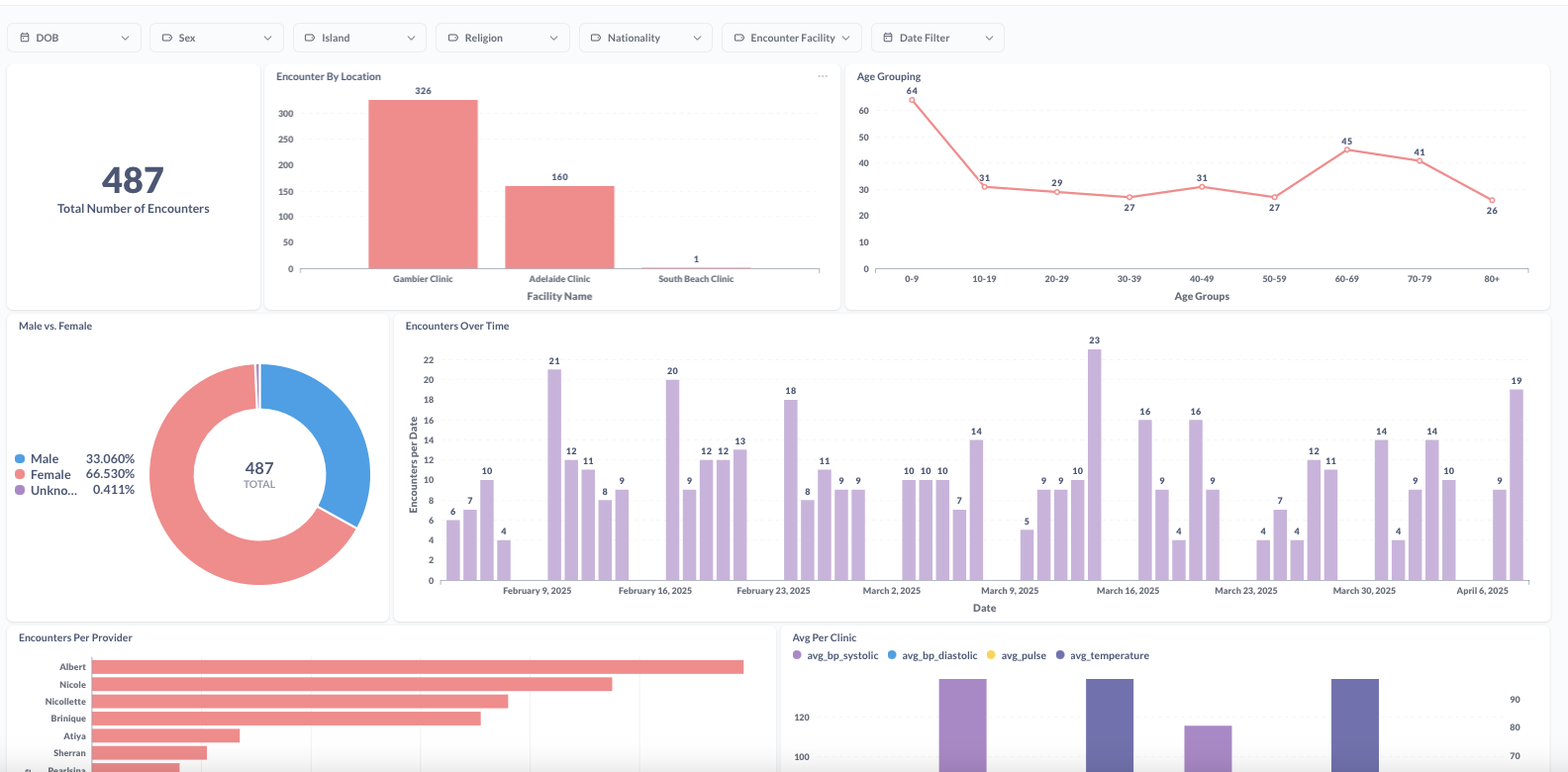This screenshot has height=772, width=1568.
Task: Expand the Nationality dropdown chevron
Action: pyautogui.click(x=697, y=38)
